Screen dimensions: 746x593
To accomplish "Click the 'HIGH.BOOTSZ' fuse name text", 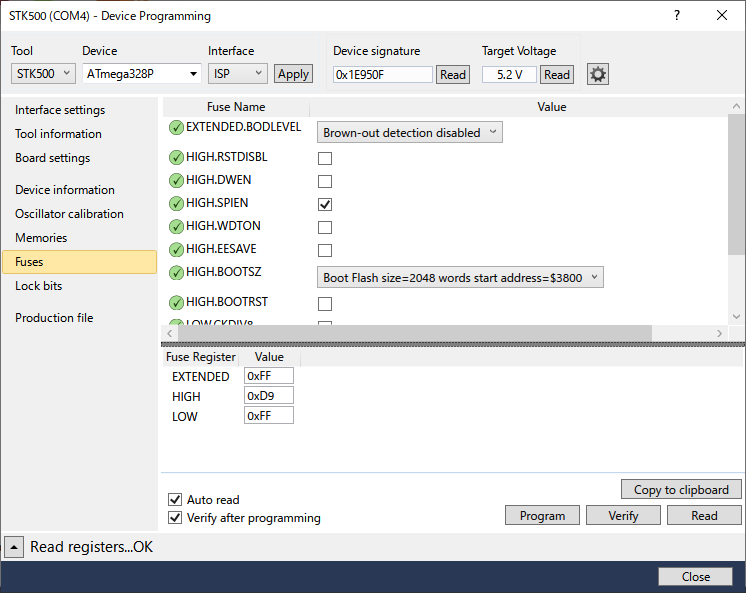I will click(x=224, y=272).
